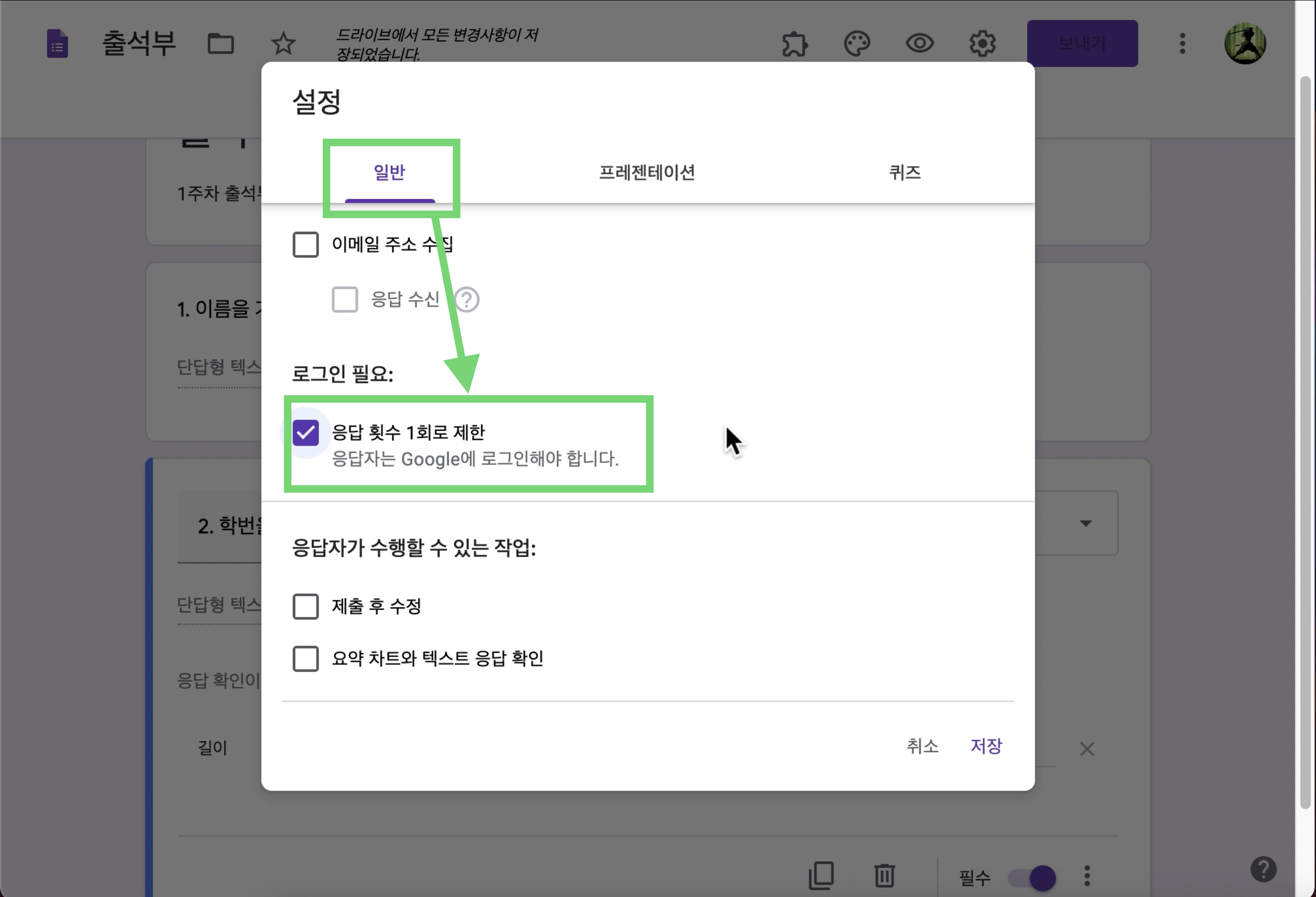
Task: Star the 출석부 form
Action: (283, 44)
